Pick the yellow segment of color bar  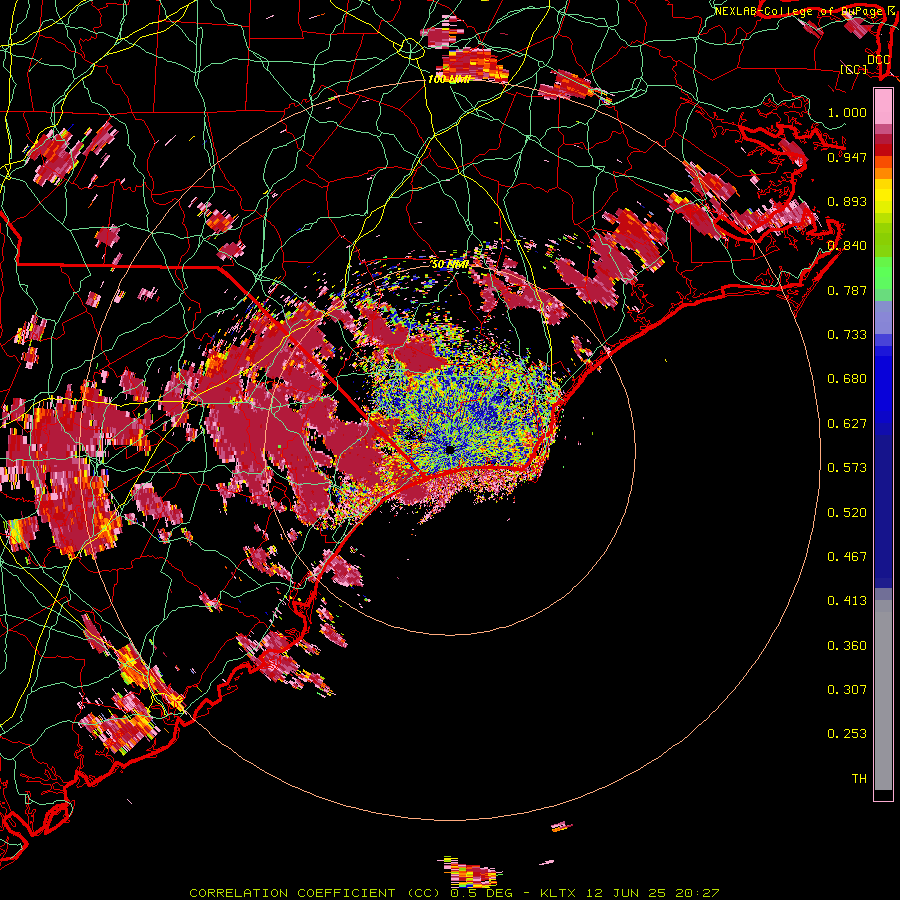click(x=883, y=196)
